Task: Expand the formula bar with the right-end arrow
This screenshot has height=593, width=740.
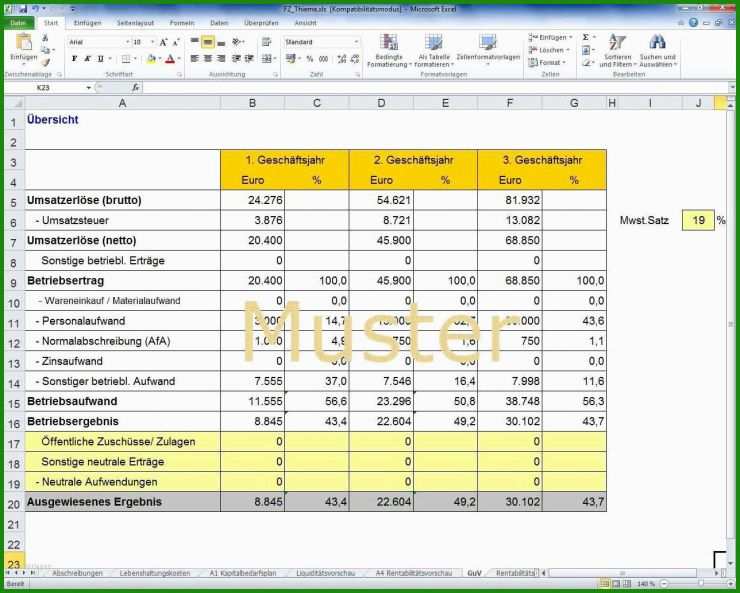Action: [x=731, y=88]
